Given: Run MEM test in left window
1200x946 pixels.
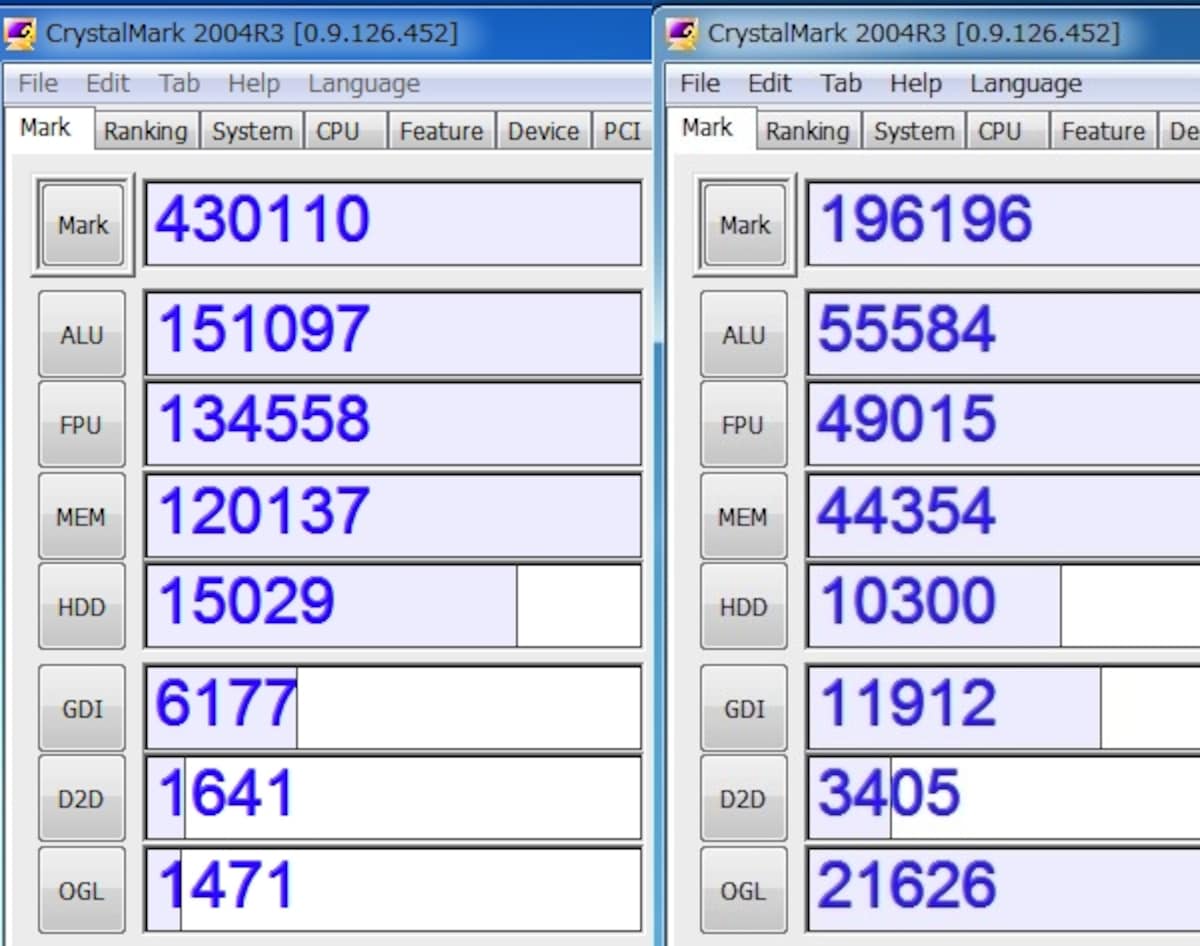Looking at the screenshot, I should coord(82,516).
